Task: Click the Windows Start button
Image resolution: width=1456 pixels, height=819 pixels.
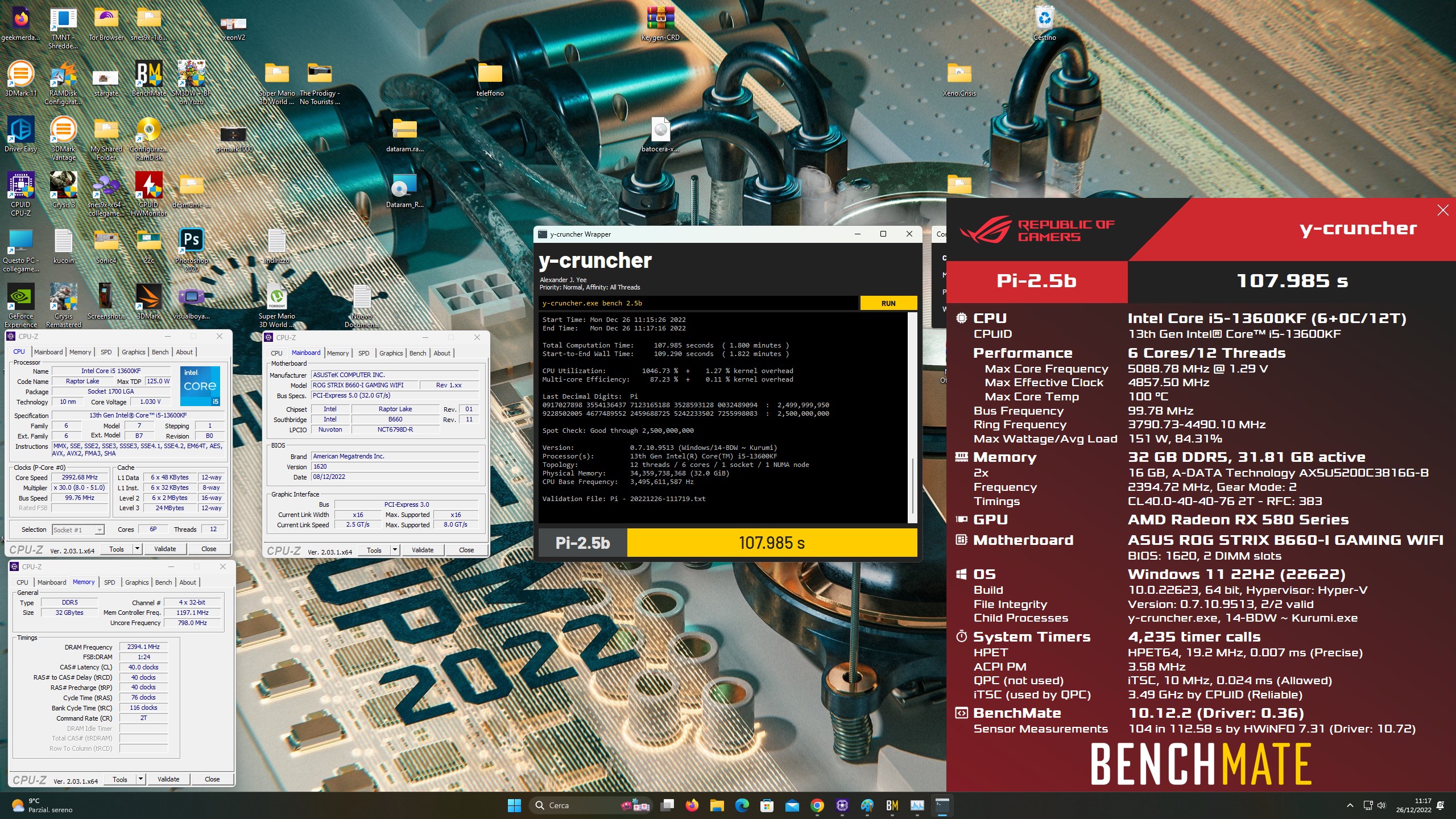Action: 514,805
